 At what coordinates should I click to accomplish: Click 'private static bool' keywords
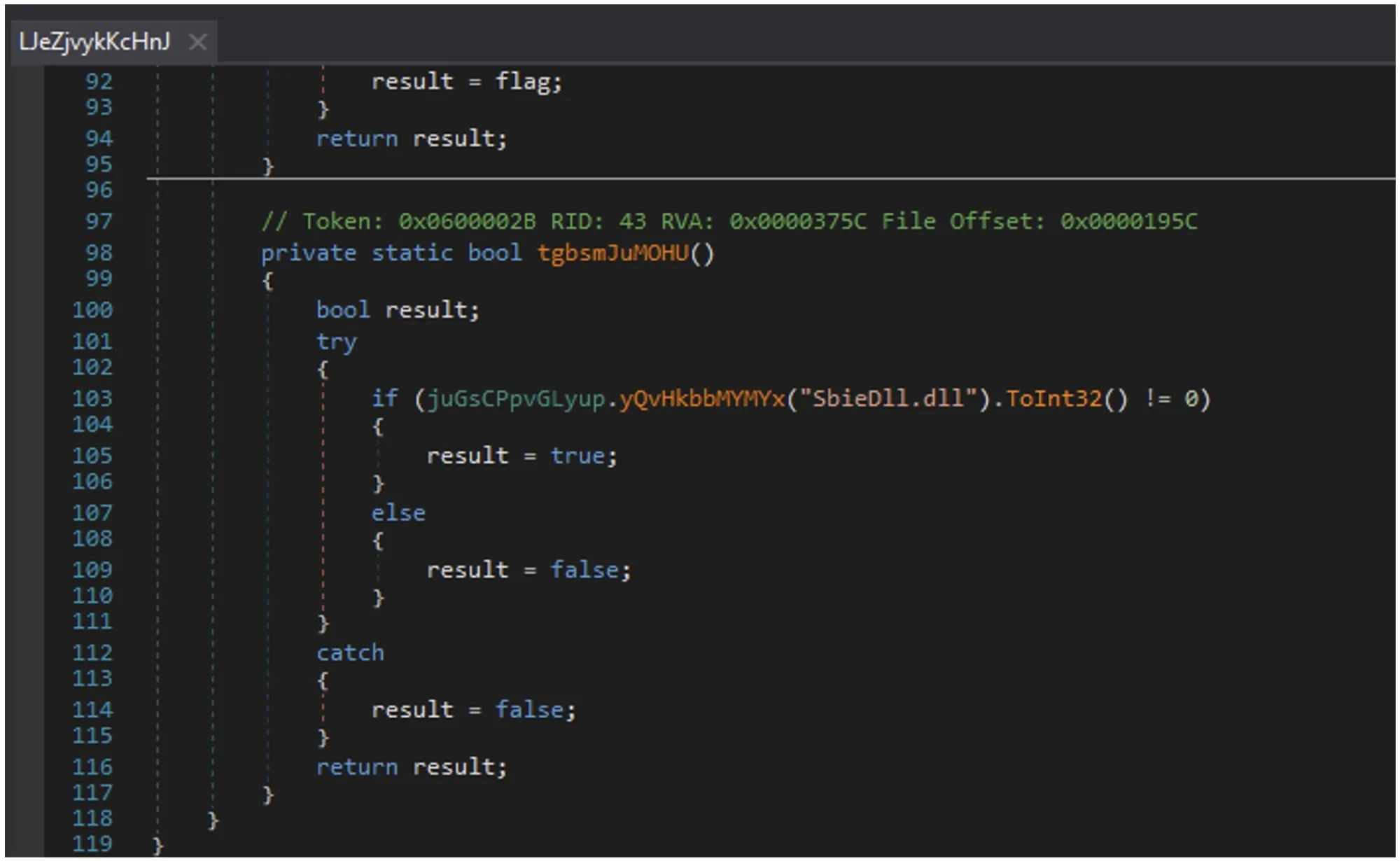391,253
